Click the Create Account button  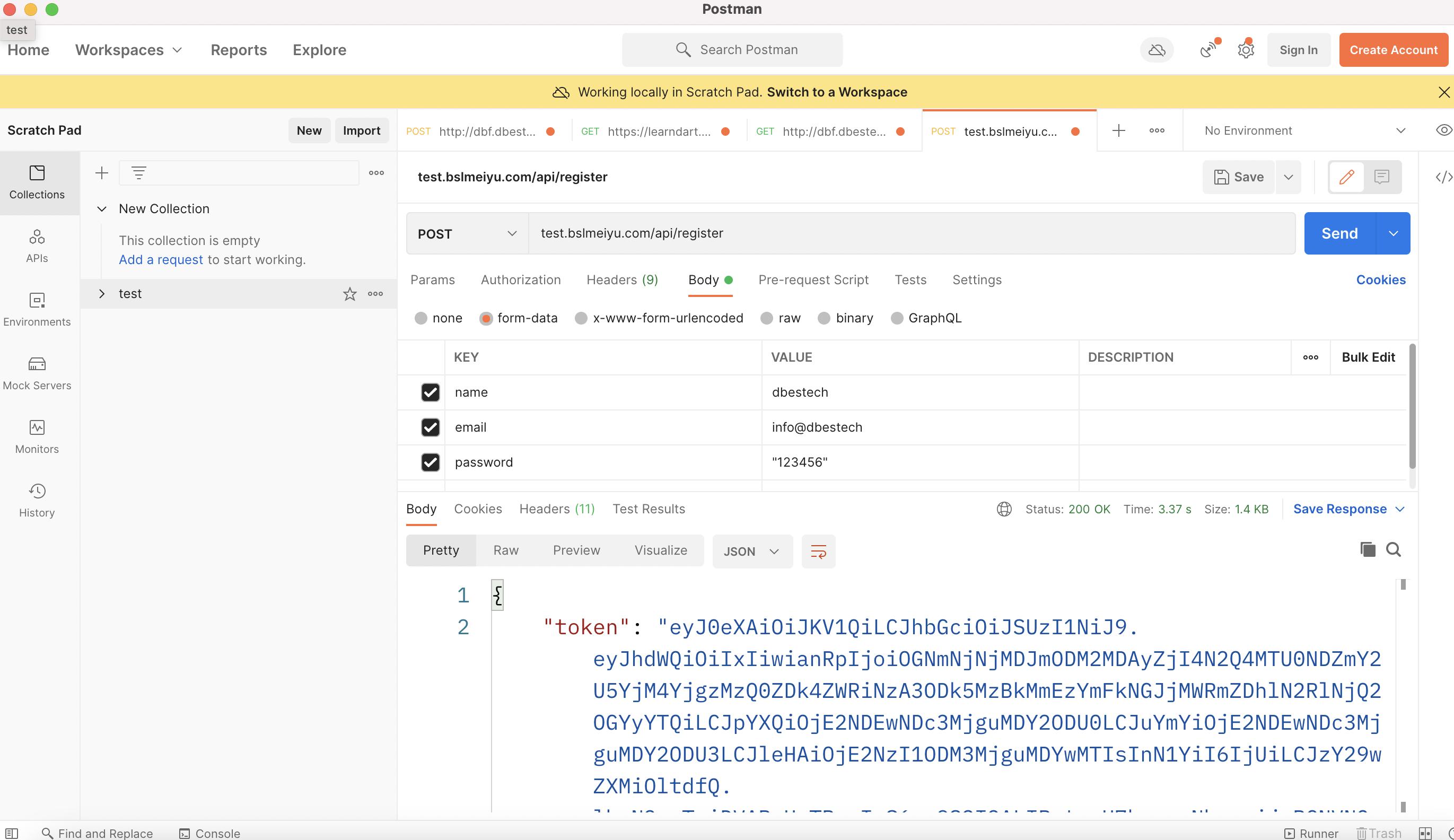tap(1393, 50)
